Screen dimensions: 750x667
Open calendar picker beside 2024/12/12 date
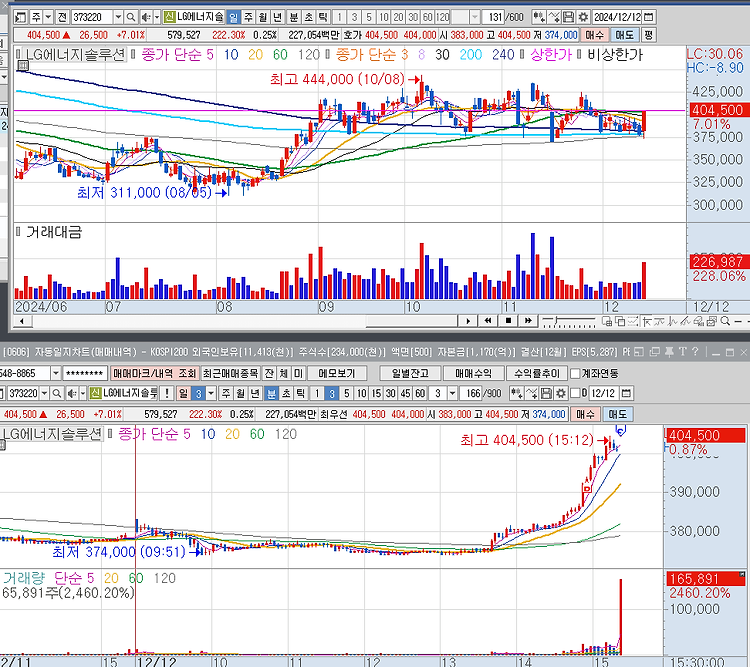coord(649,18)
